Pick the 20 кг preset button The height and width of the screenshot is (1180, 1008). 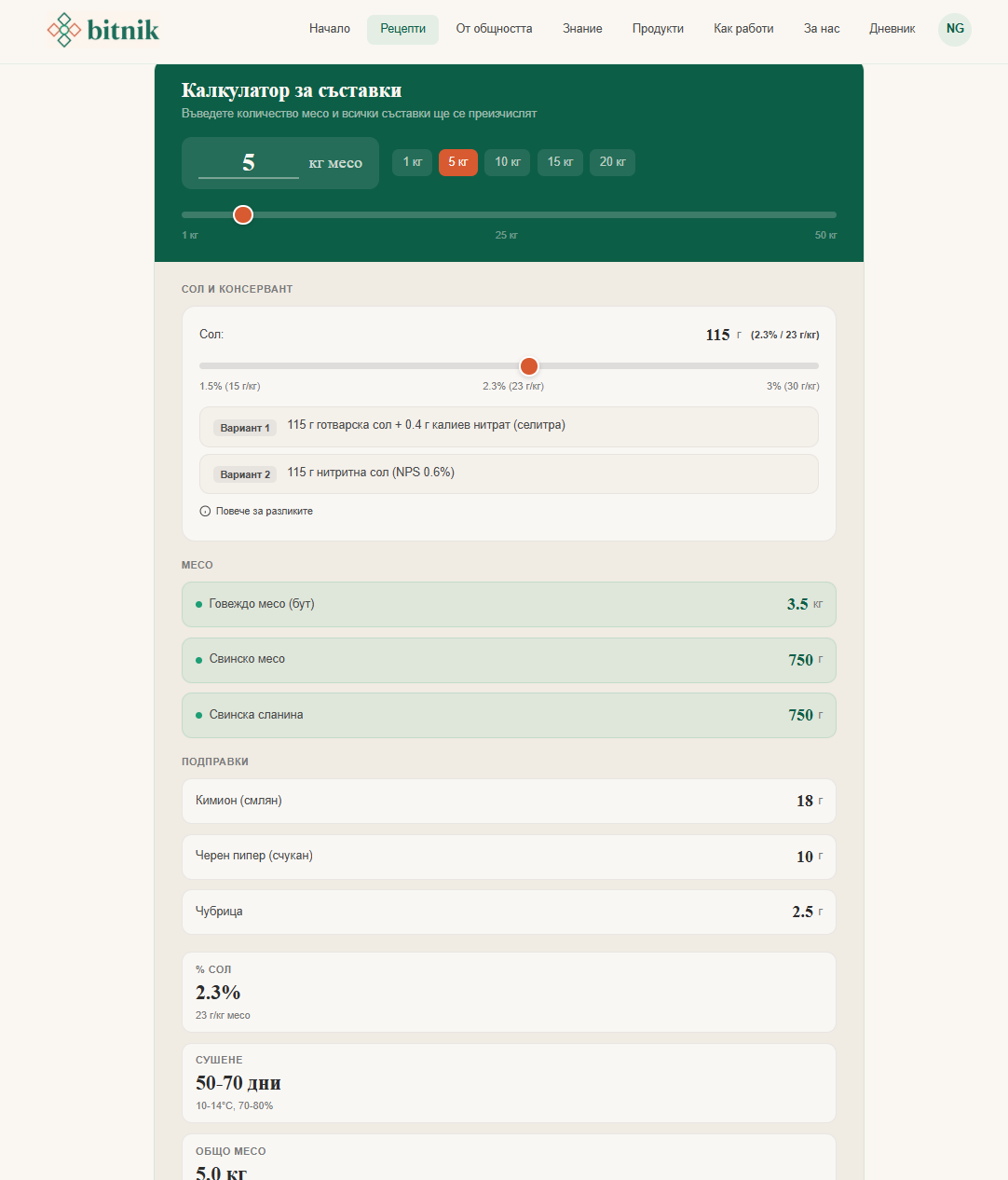click(612, 162)
